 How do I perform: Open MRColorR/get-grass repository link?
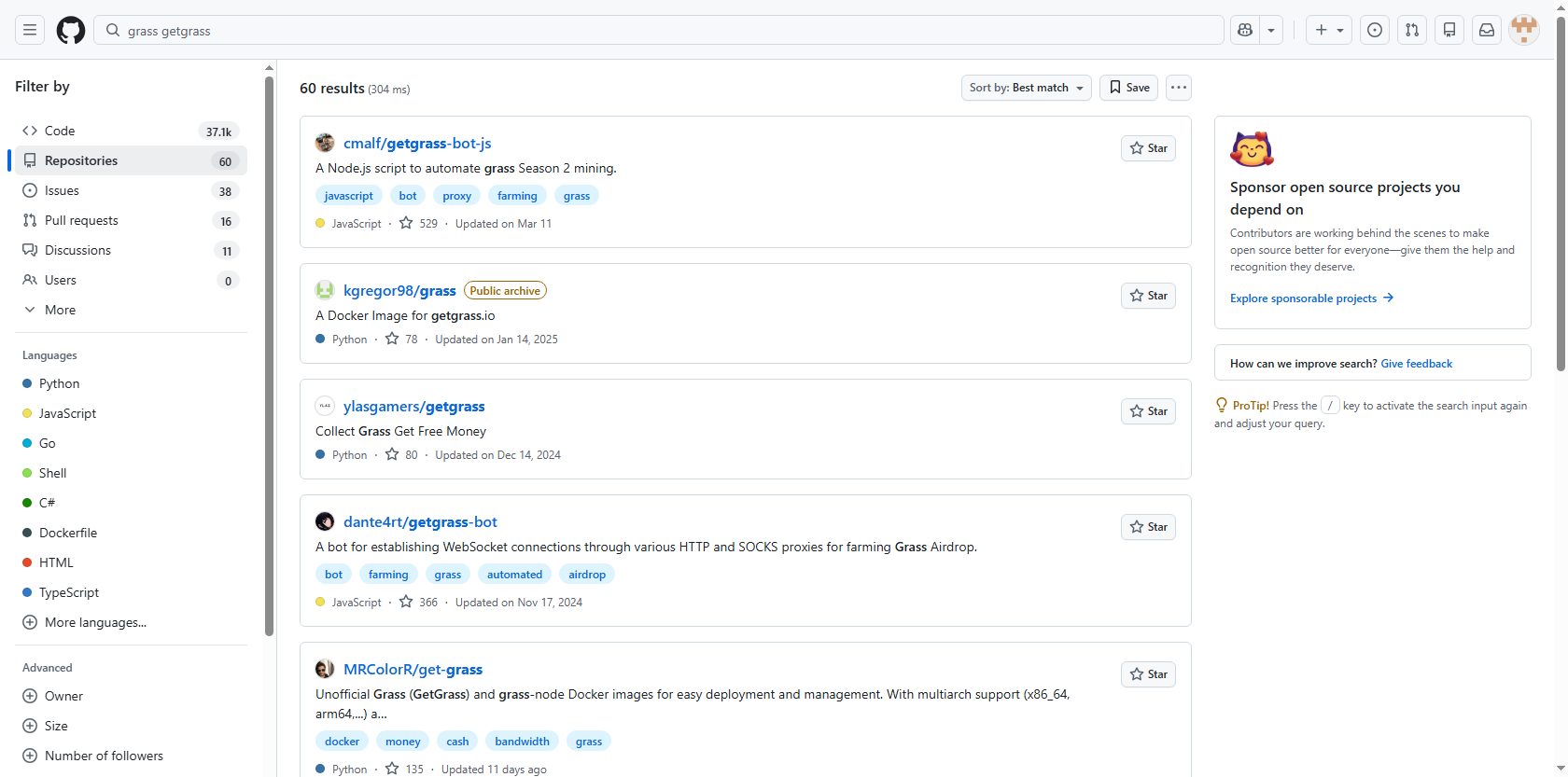(413, 669)
